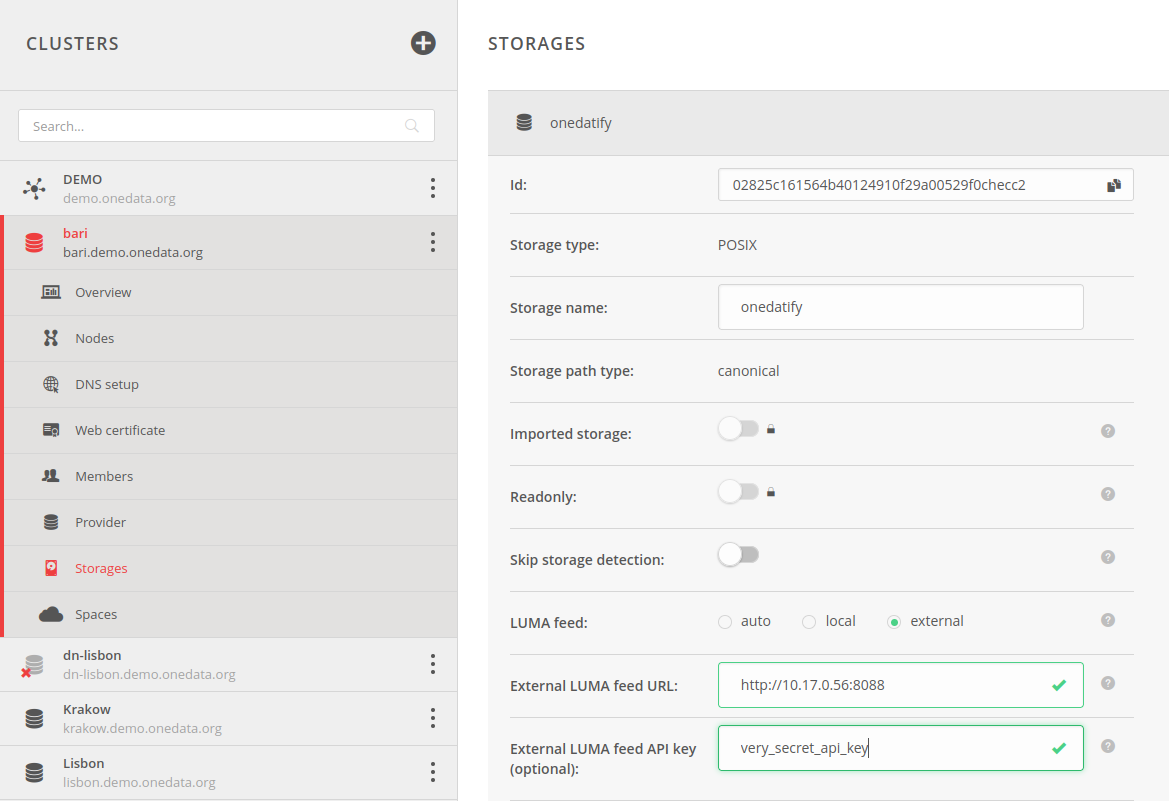This screenshot has width=1169, height=801.
Task: Show help for External LUMA feed URL
Action: pyautogui.click(x=1108, y=683)
